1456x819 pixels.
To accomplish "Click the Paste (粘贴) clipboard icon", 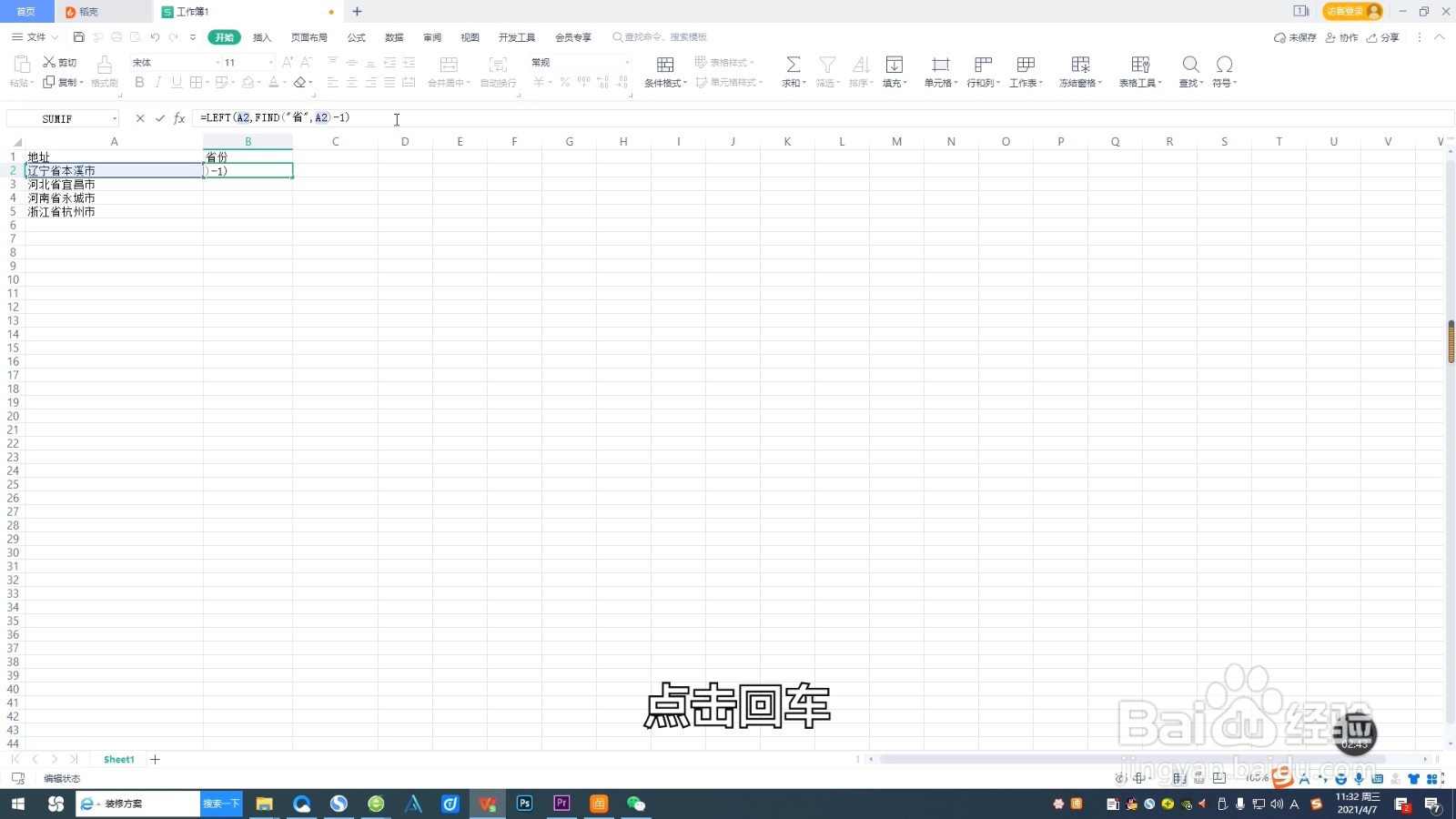I will tap(22, 65).
